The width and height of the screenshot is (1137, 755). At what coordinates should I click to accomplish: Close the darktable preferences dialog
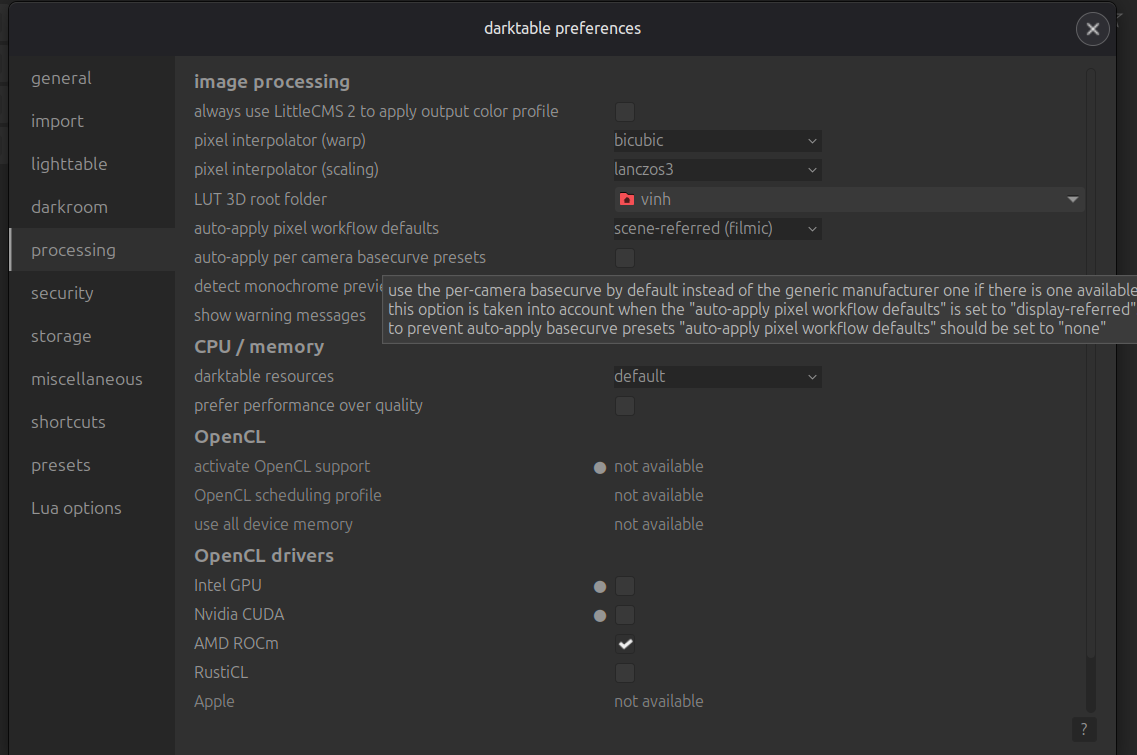coord(1092,29)
